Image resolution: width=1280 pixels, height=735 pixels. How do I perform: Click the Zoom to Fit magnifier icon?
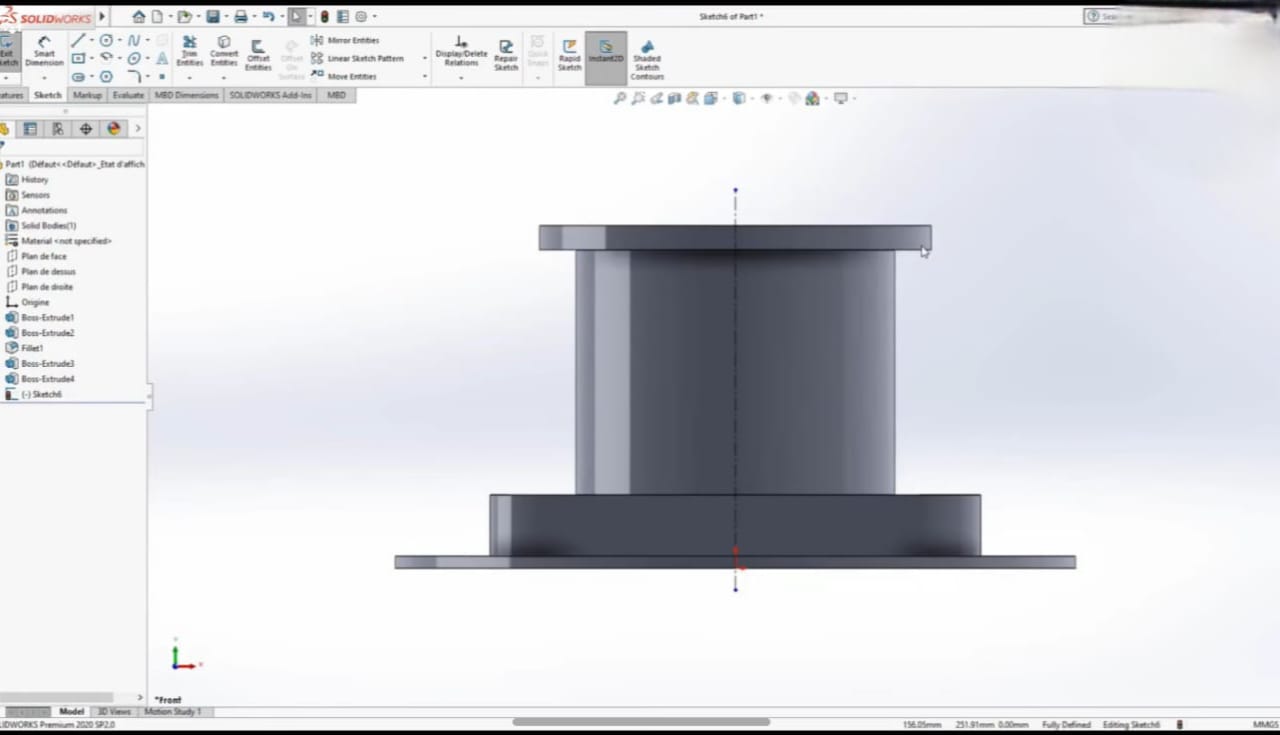[620, 98]
